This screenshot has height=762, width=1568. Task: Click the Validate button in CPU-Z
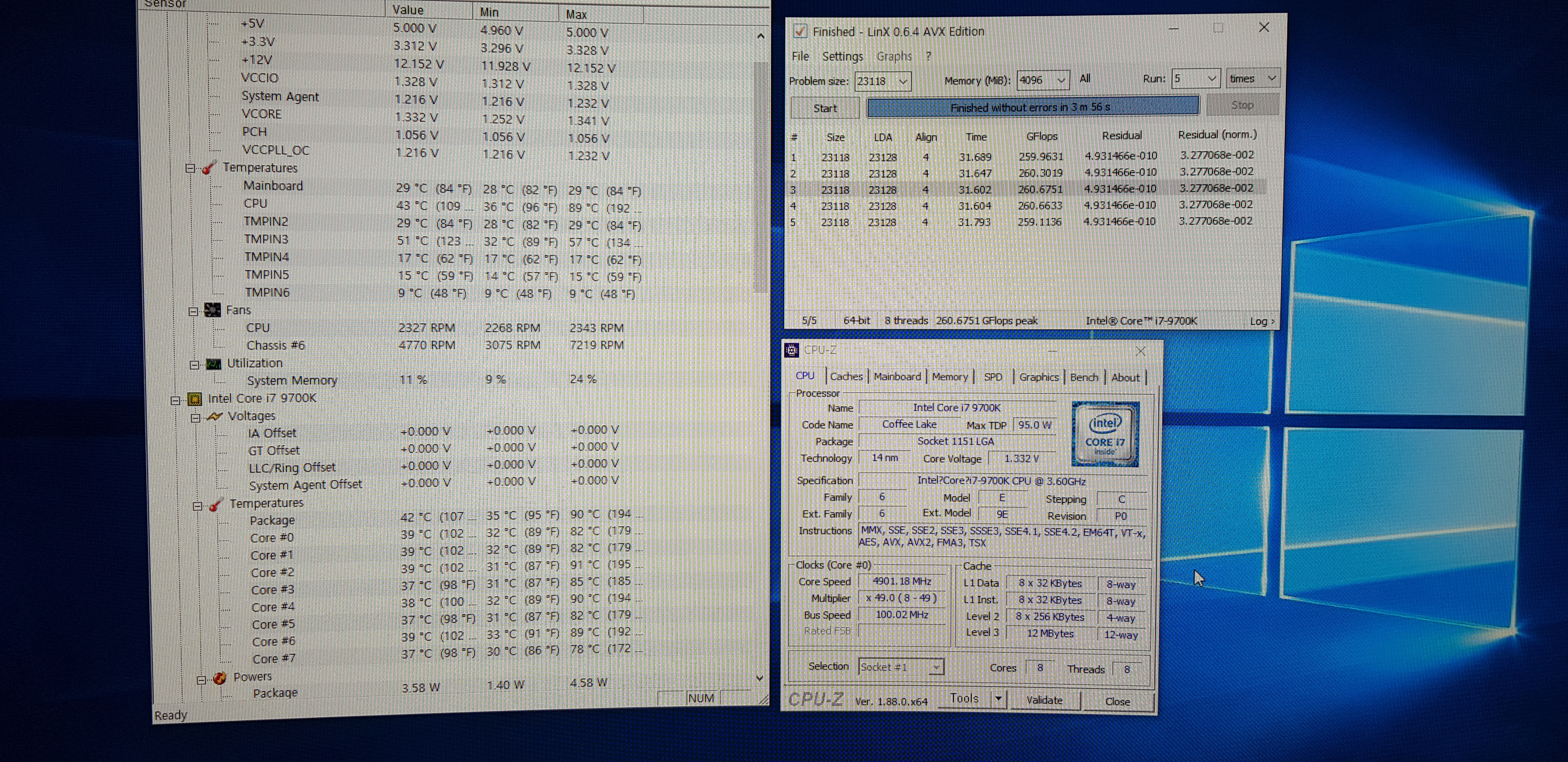[1044, 700]
